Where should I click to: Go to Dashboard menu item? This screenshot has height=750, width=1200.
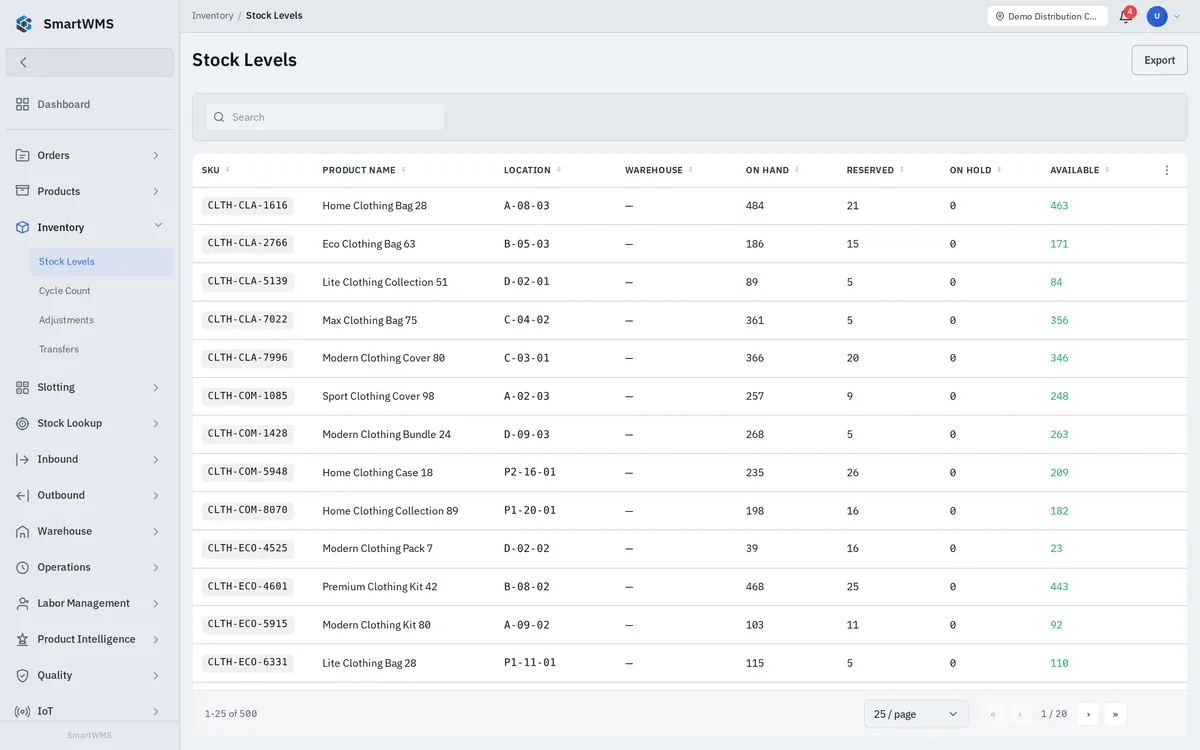89,104
